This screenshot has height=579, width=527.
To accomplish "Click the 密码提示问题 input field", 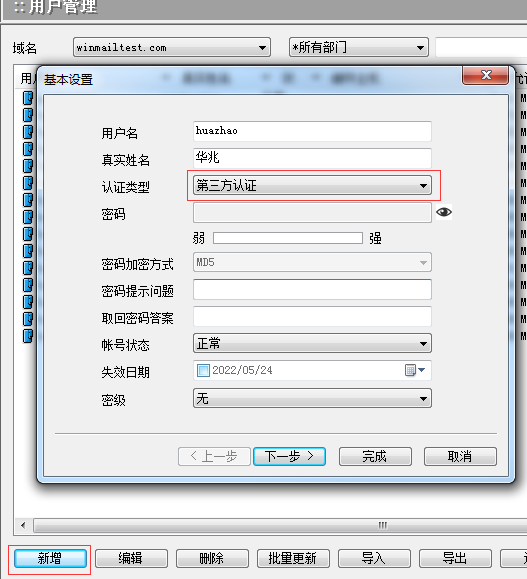I will pyautogui.click(x=312, y=290).
